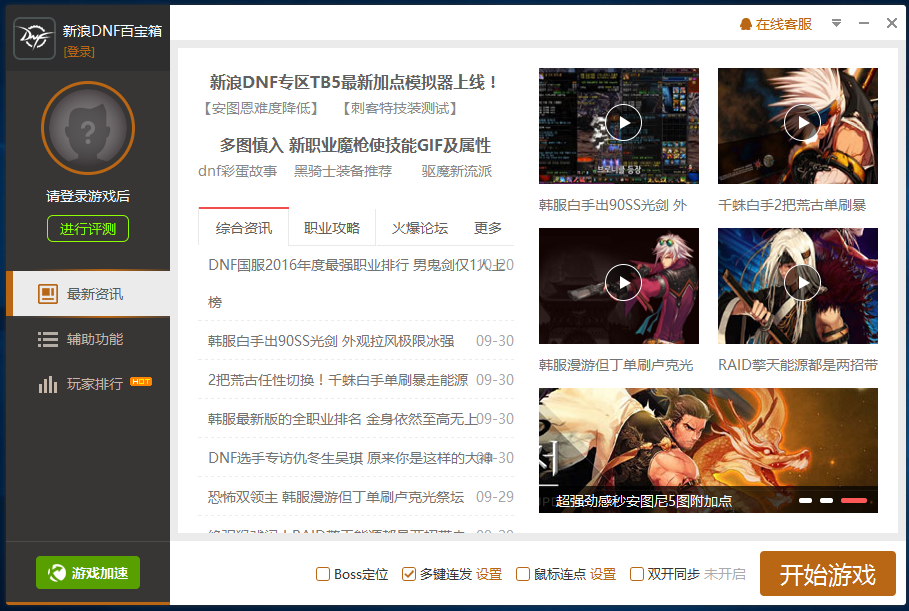This screenshot has width=909, height=611.
Task: Uncheck the 多键连发 checkbox
Action: pyautogui.click(x=409, y=574)
